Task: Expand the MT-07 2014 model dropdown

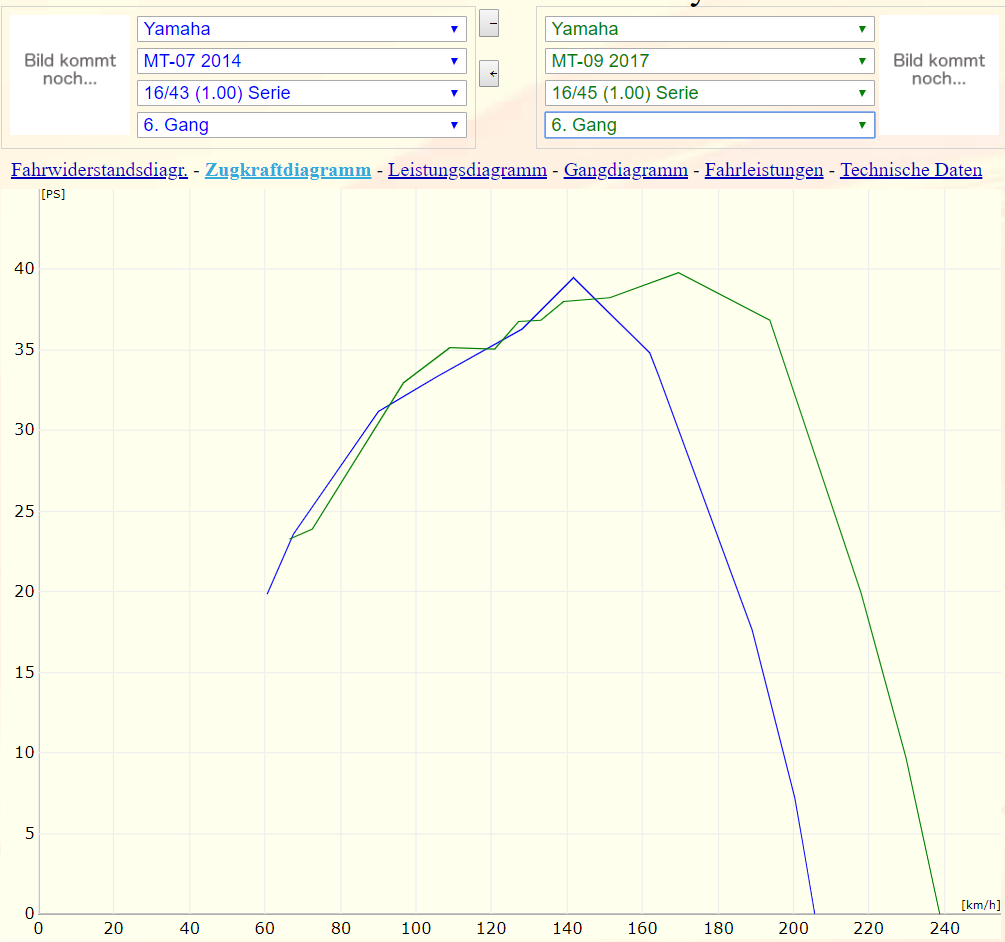Action: pos(301,61)
